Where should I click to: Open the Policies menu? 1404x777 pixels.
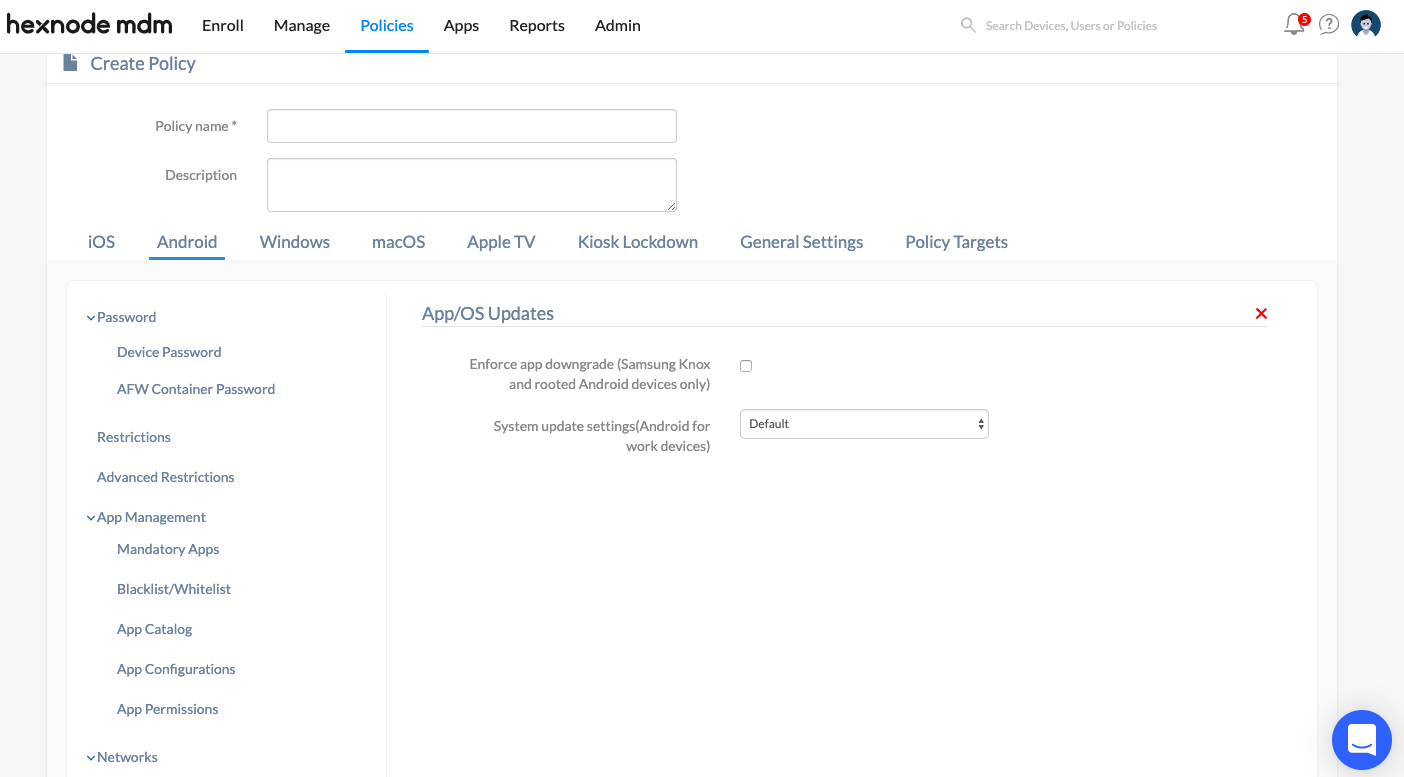click(x=387, y=25)
